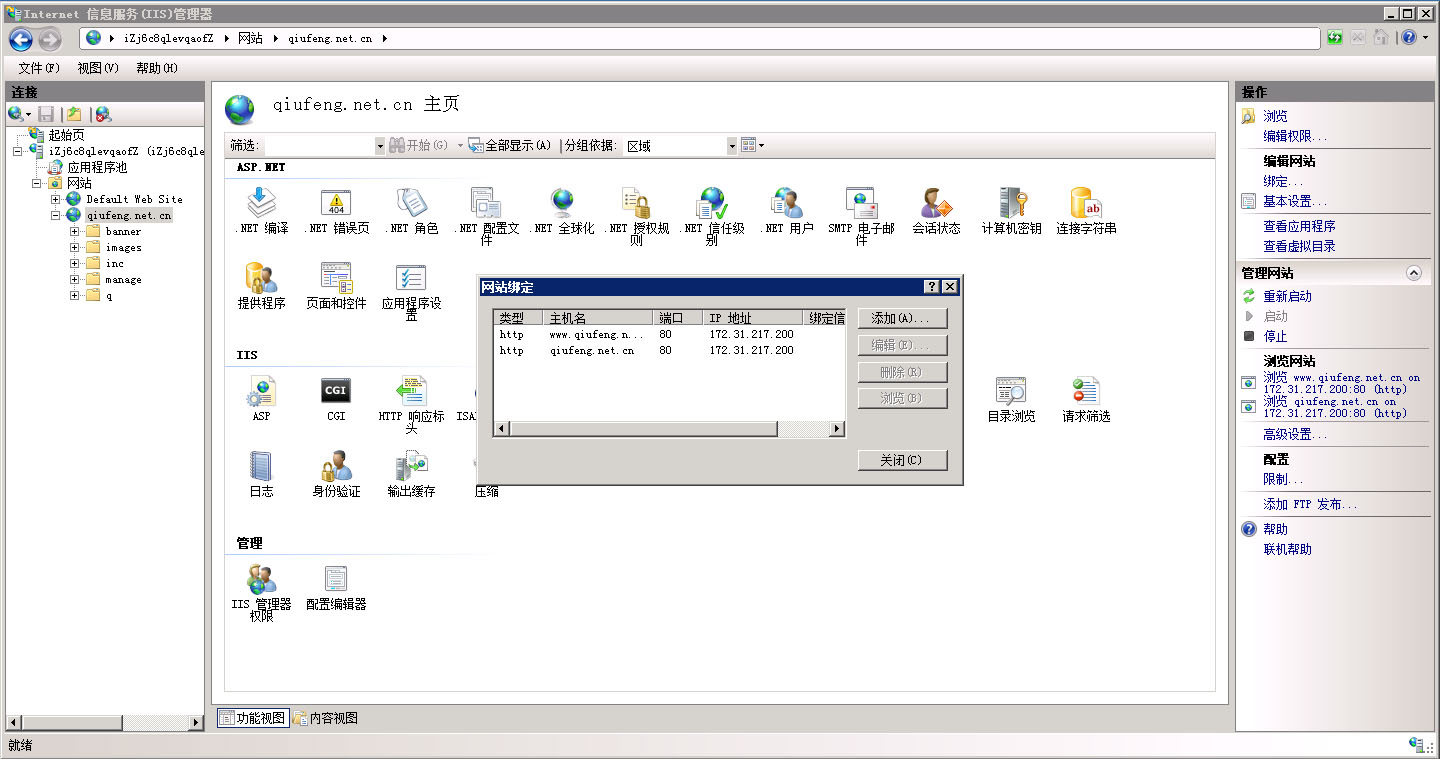Viewport: 1440px width, 759px height.
Task: Collapse the 网站 tree node
Action: click(x=37, y=183)
